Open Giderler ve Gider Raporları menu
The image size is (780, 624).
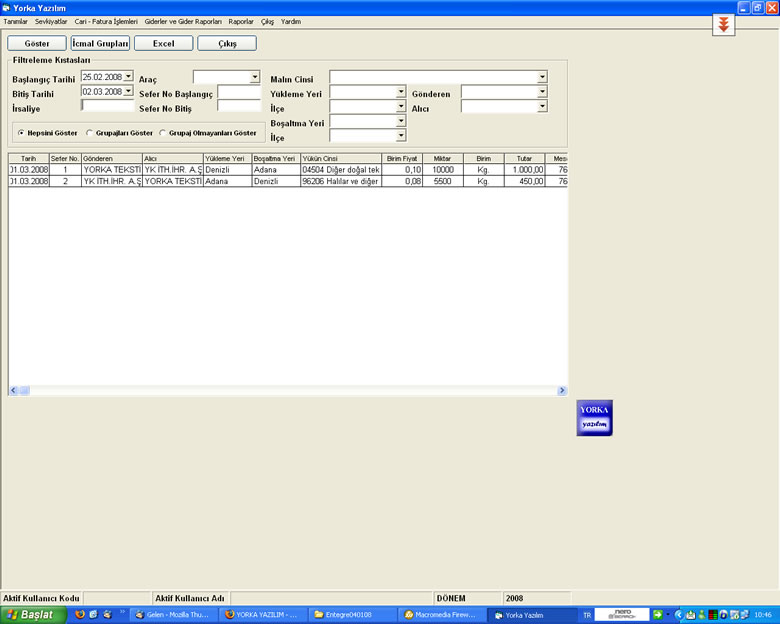click(x=183, y=21)
